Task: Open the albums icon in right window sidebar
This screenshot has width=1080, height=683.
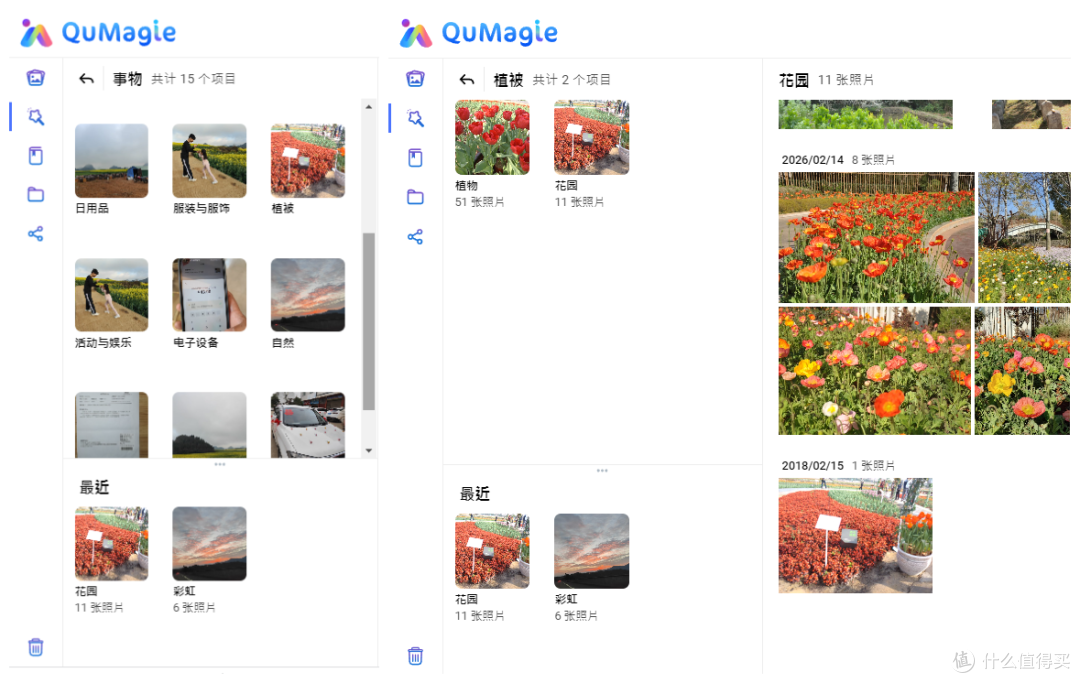Action: [415, 158]
